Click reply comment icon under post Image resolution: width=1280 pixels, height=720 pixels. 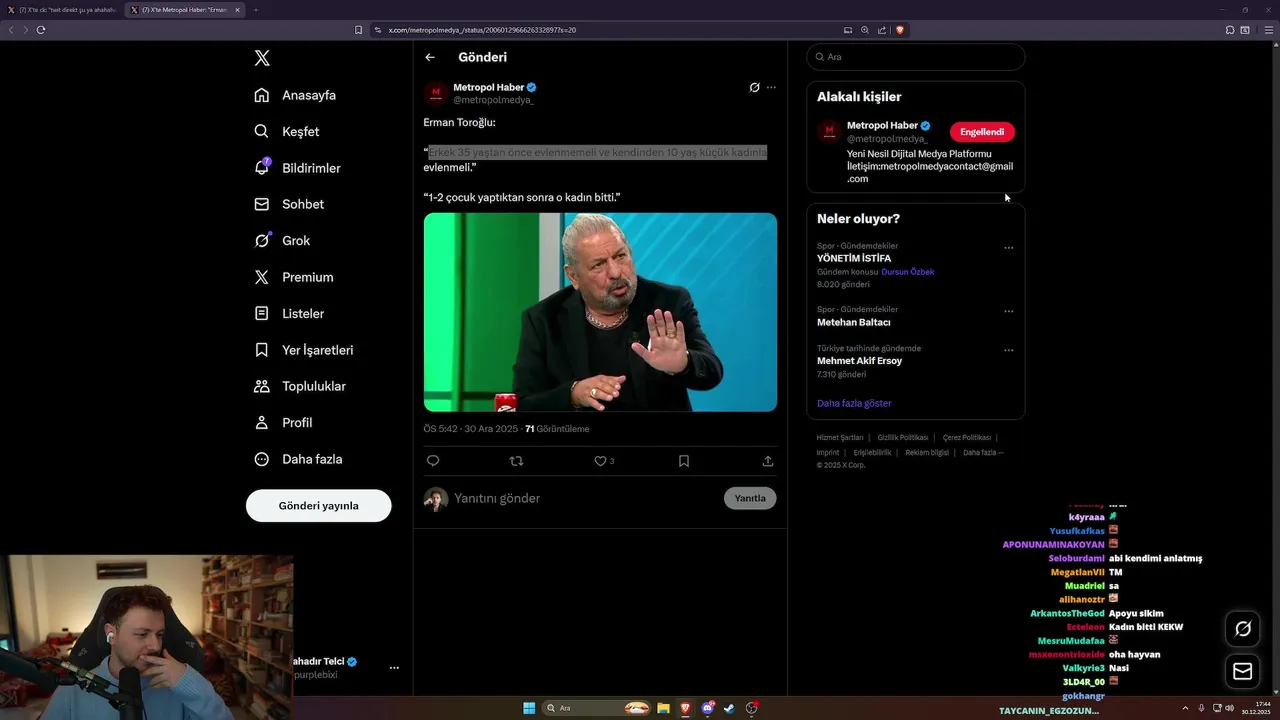tap(433, 461)
